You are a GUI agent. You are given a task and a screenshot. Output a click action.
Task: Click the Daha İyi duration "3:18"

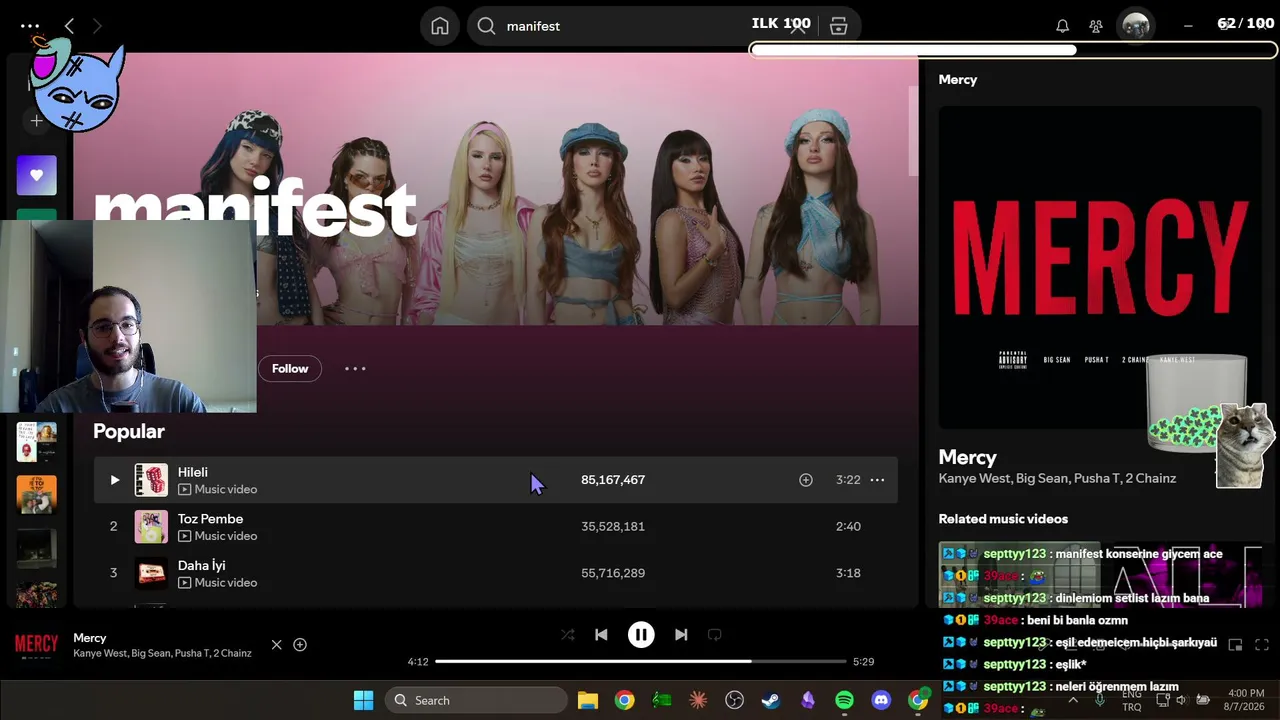click(x=848, y=573)
